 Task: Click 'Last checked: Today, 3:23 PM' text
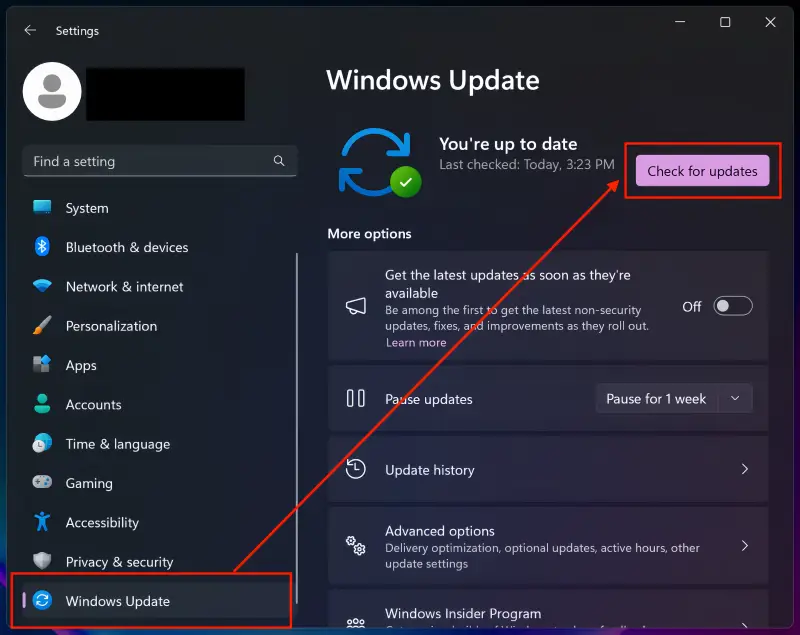(527, 164)
